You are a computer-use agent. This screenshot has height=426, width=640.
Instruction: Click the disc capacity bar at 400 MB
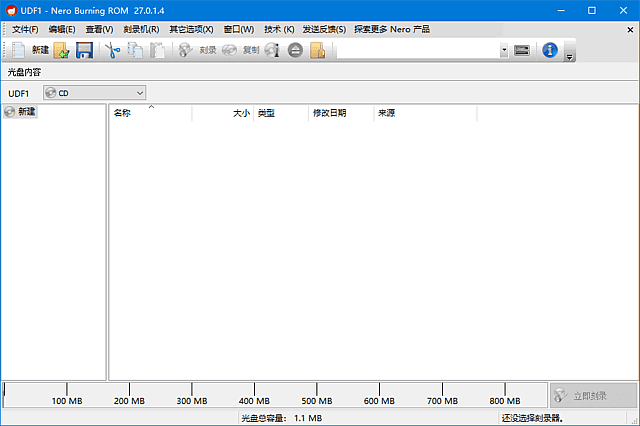tap(255, 393)
